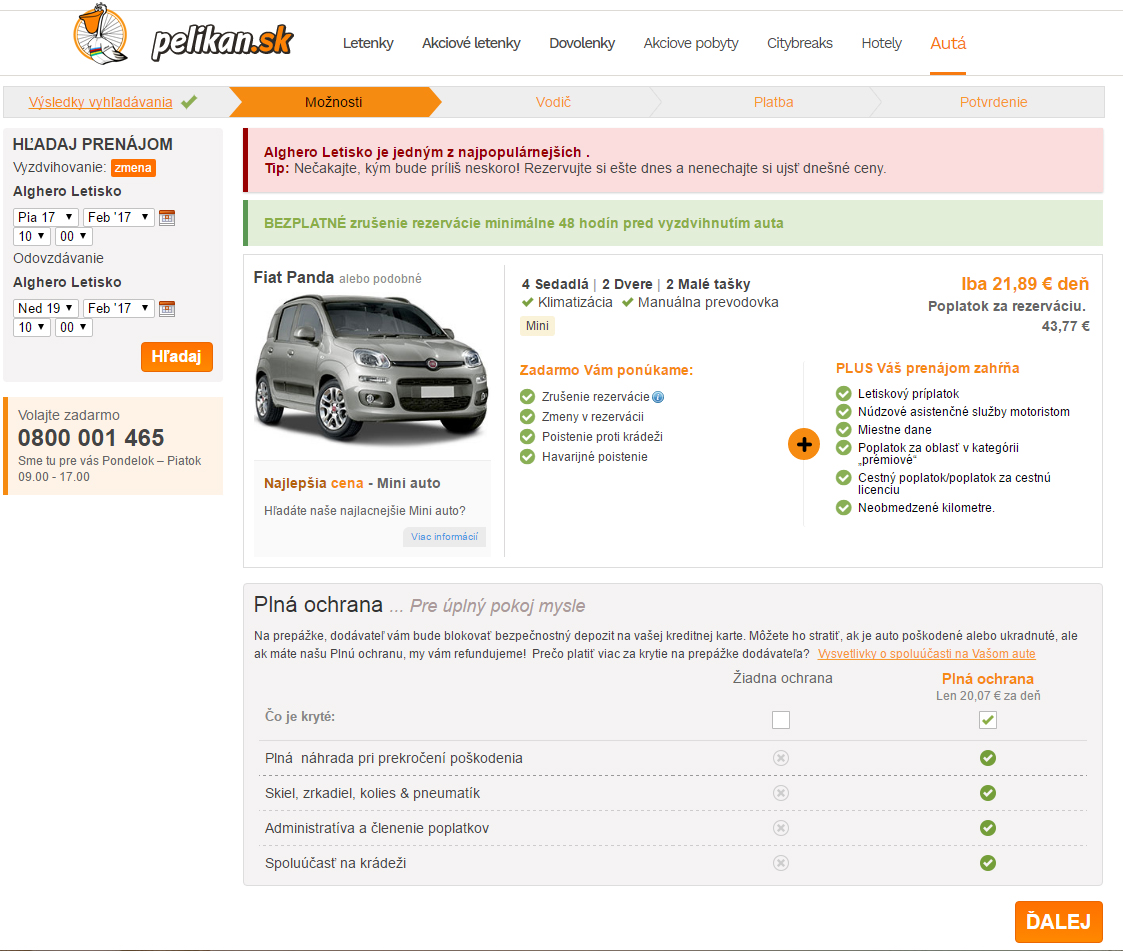Click green check beside Havarijné poistenie

pos(527,457)
